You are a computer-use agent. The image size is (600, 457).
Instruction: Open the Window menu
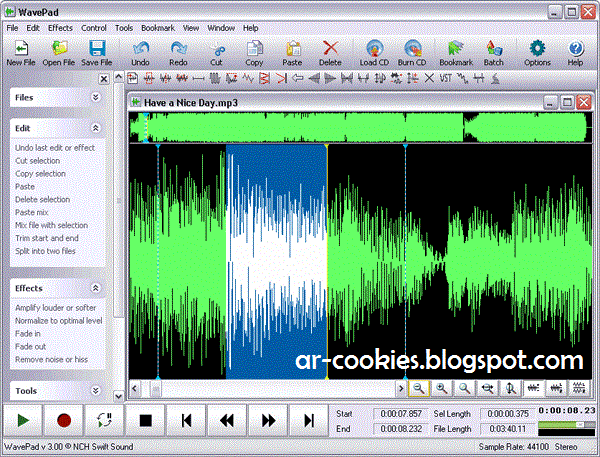(x=221, y=28)
